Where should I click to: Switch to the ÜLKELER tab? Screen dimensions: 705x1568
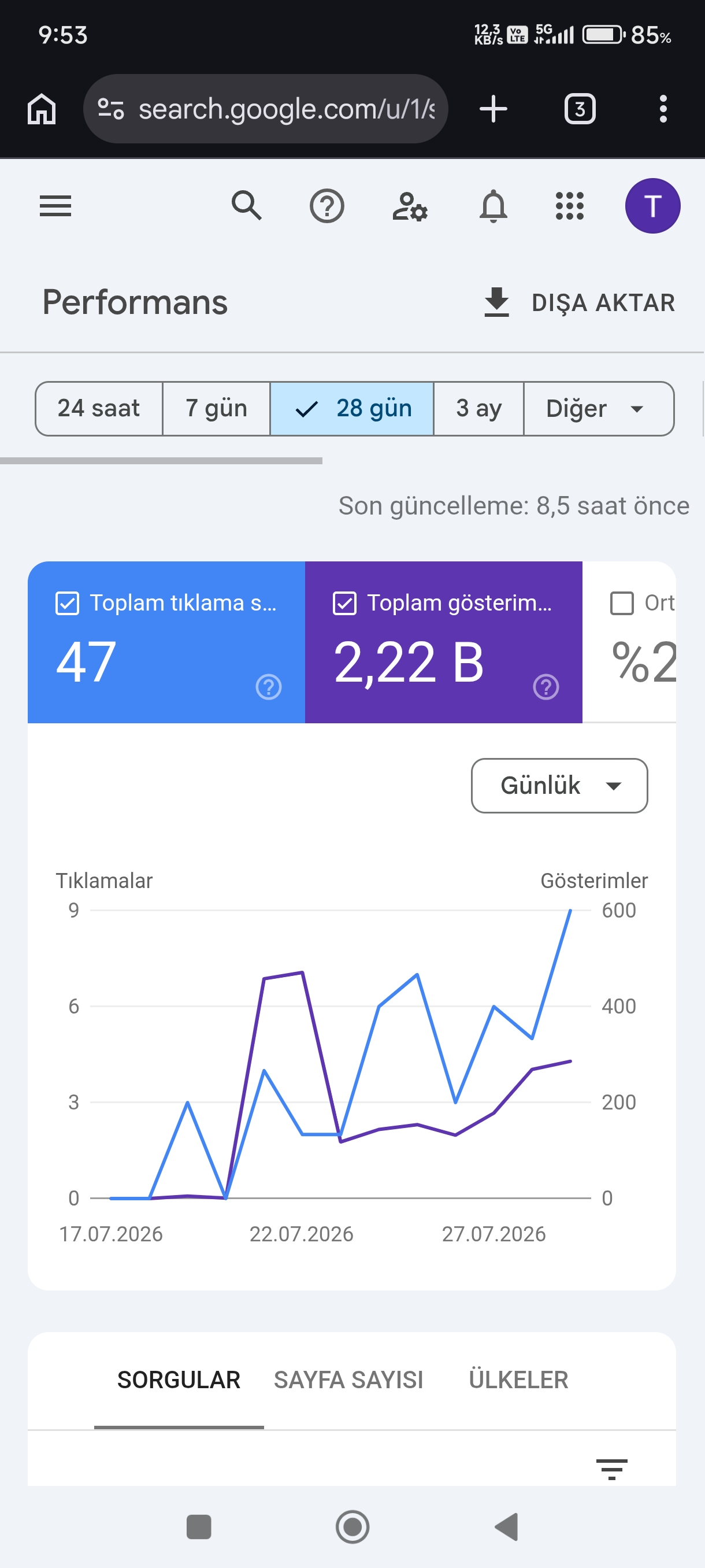(518, 1380)
